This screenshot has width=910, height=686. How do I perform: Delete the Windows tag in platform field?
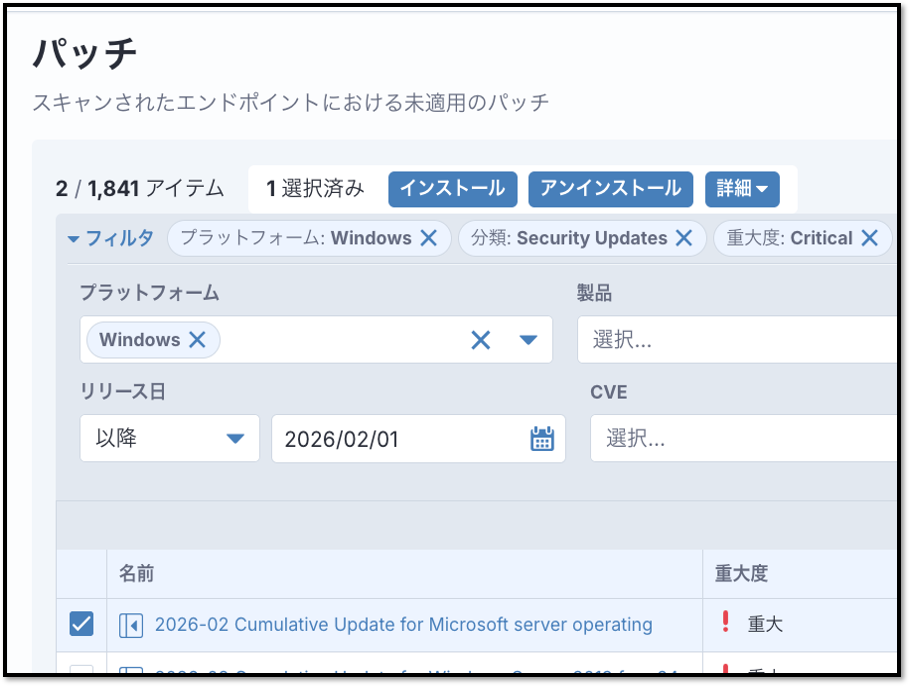coord(197,340)
